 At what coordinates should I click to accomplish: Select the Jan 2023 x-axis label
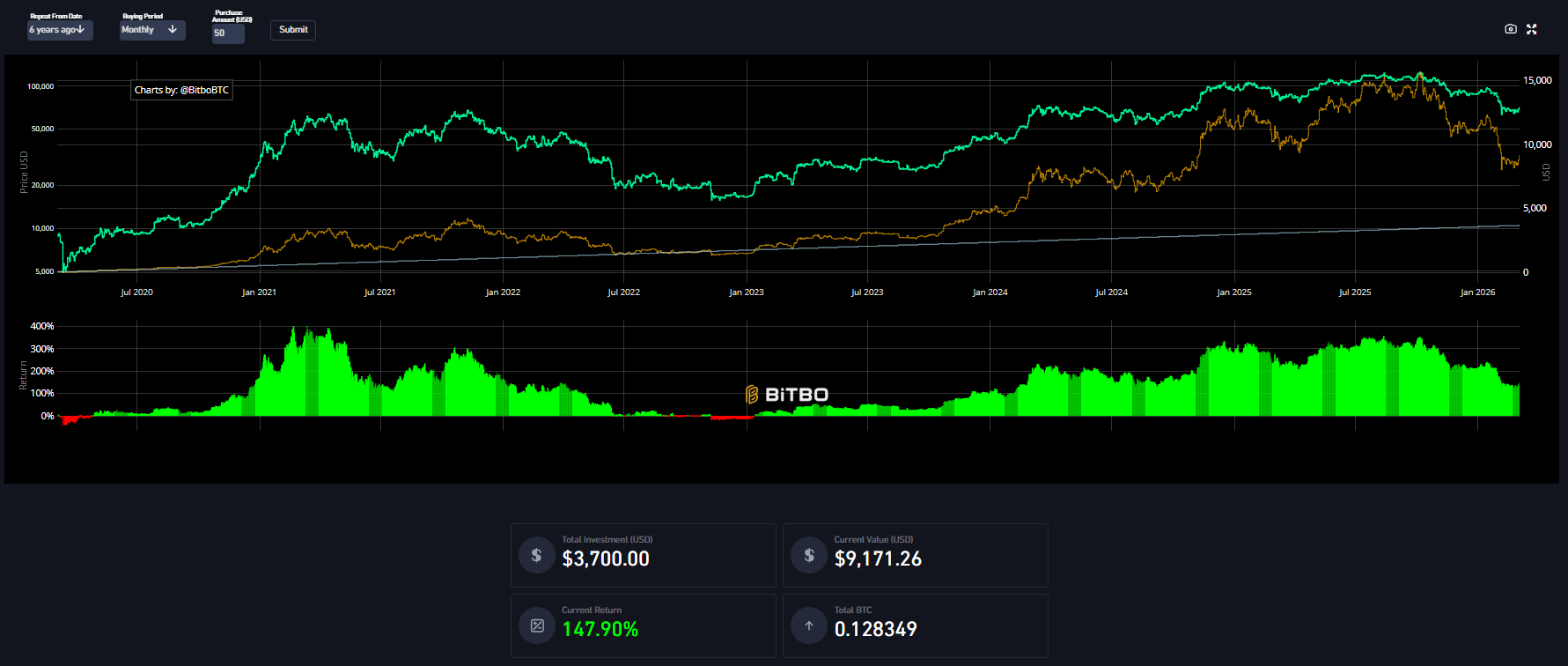[x=746, y=292]
